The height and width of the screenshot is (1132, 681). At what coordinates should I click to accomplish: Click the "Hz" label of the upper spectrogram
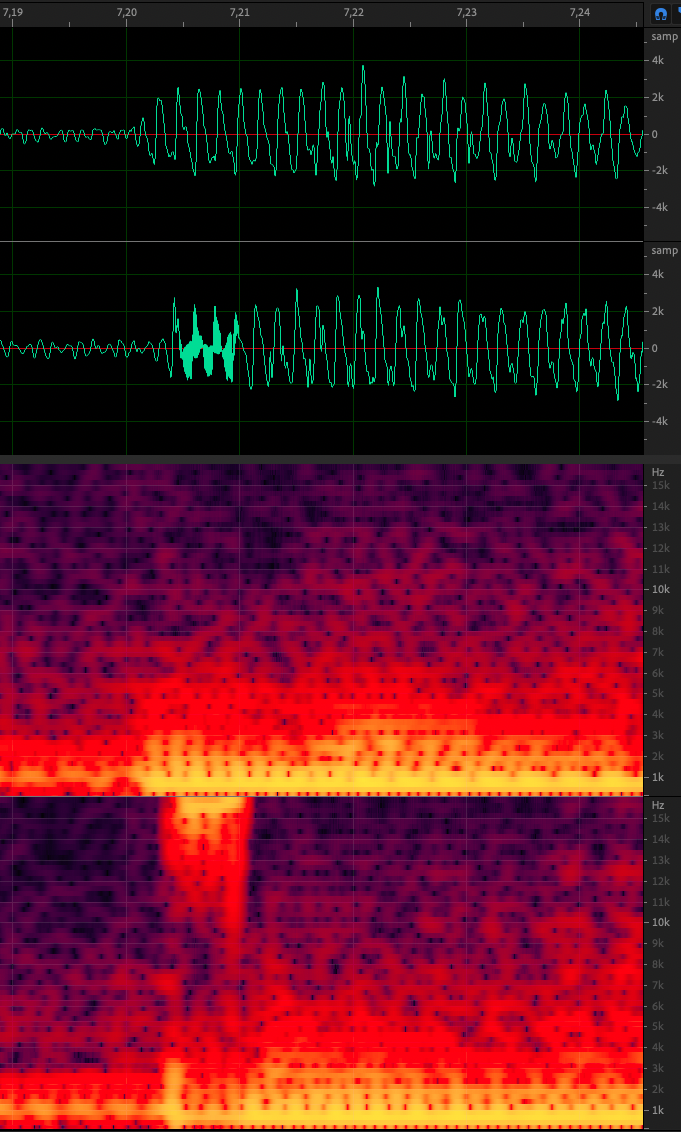(658, 470)
